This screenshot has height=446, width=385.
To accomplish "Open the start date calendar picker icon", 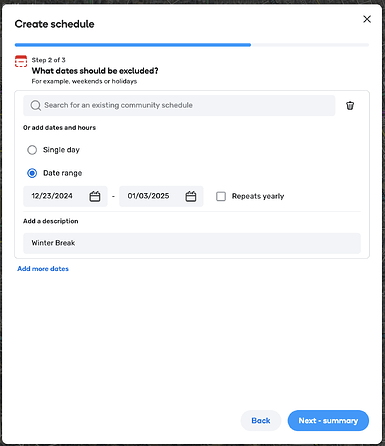I will pyautogui.click(x=95, y=196).
